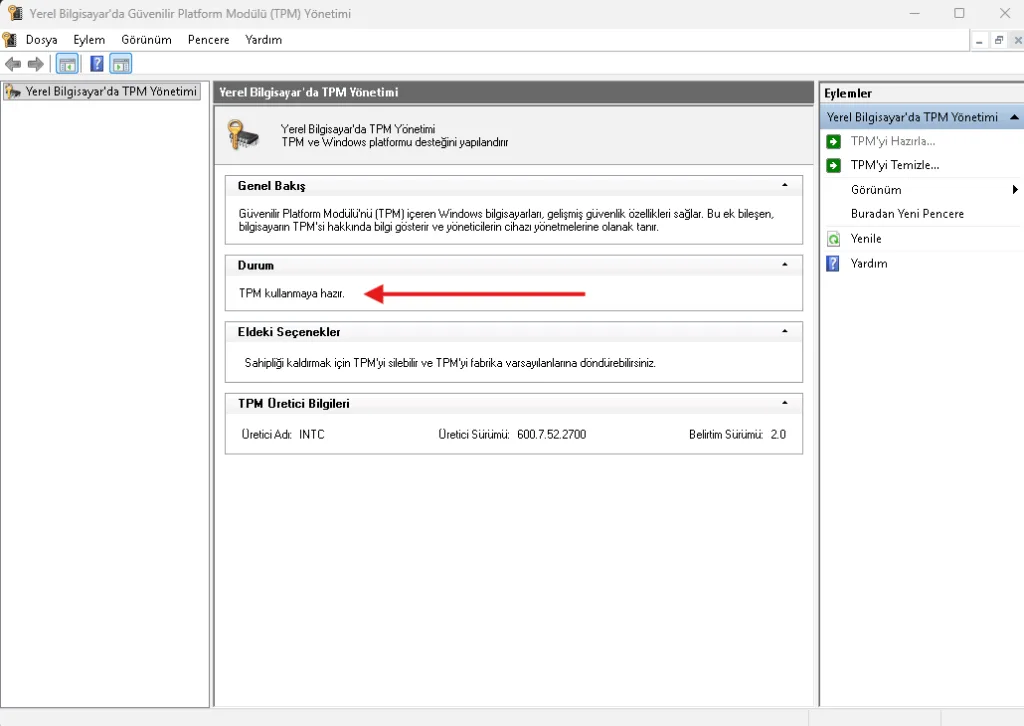This screenshot has height=726, width=1024.
Task: Click the Yardım help icon in Eylemler pane
Action: tap(833, 264)
